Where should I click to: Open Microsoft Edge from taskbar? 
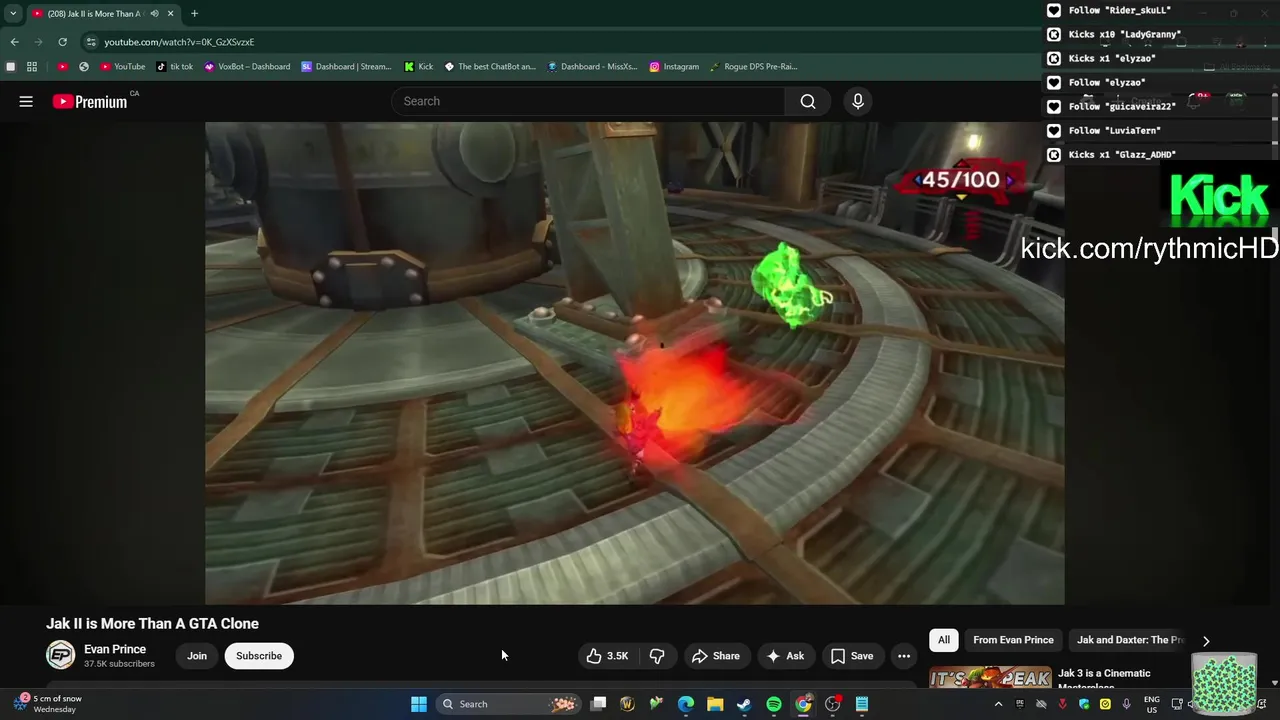coord(686,704)
